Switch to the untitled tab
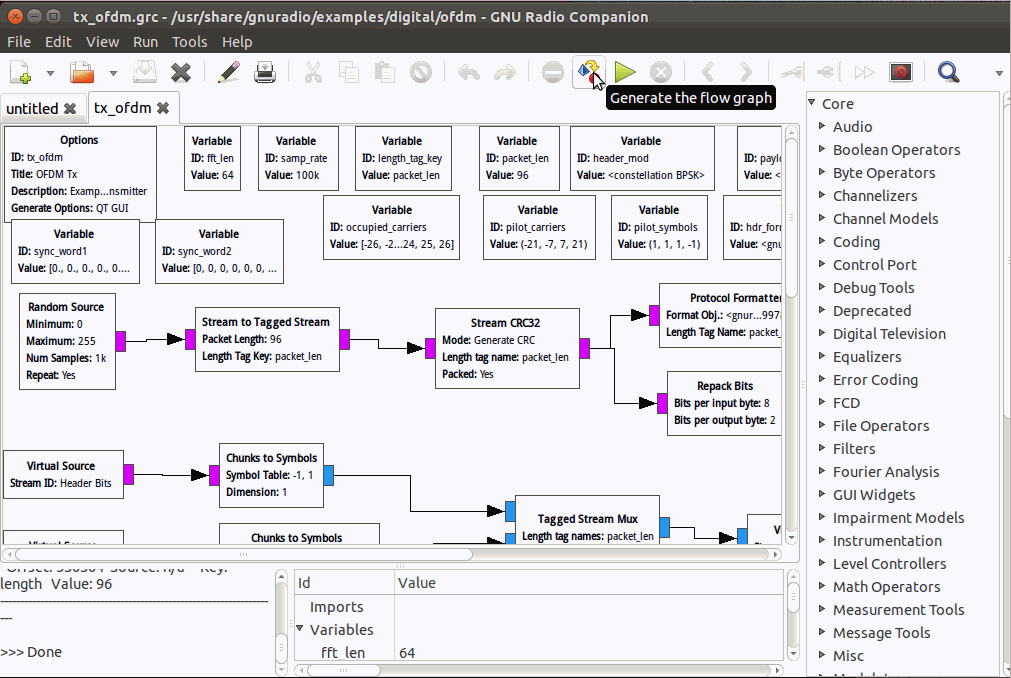The height and width of the screenshot is (678, 1011). click(x=32, y=108)
